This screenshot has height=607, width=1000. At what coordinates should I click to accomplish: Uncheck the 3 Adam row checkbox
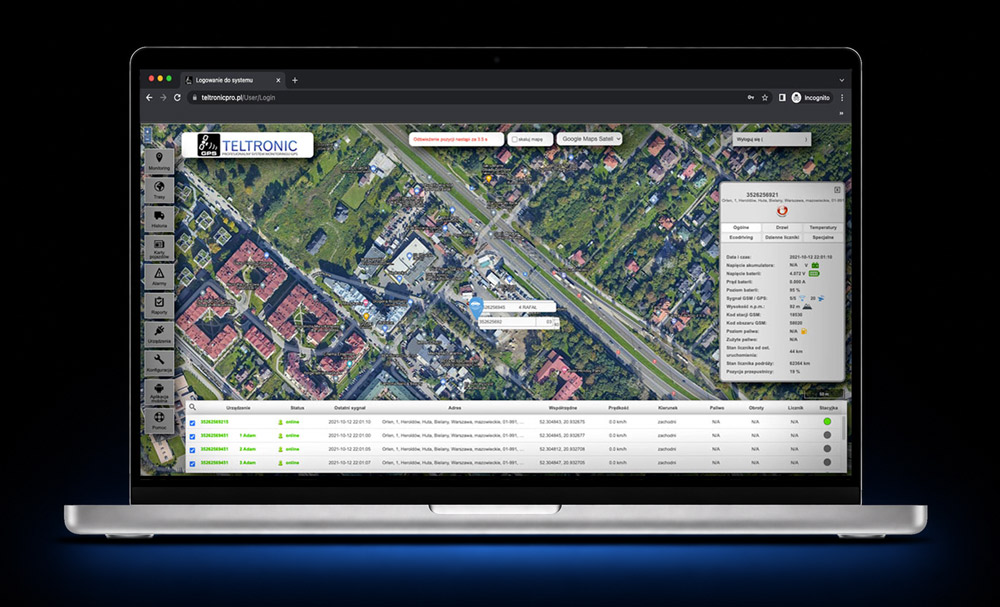[x=193, y=464]
